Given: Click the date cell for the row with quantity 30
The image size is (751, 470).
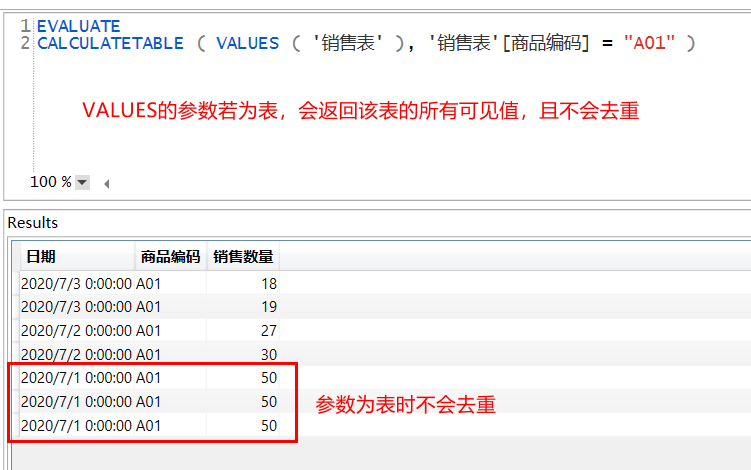Looking at the screenshot, I should [x=77, y=355].
